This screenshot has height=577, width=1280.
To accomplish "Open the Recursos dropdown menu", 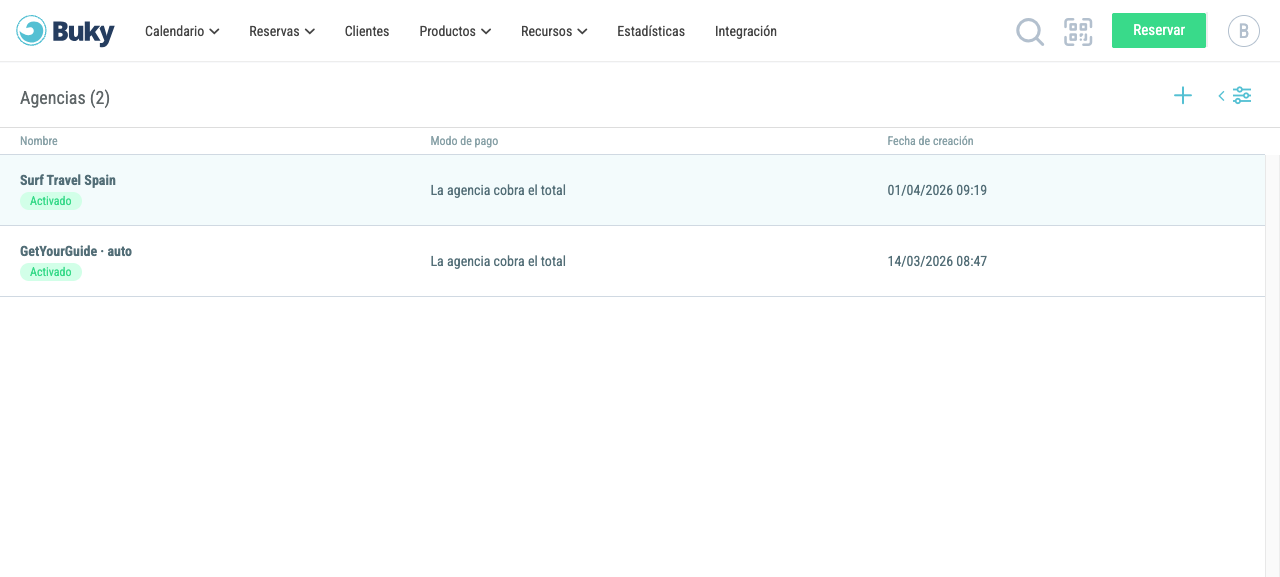I will point(554,31).
